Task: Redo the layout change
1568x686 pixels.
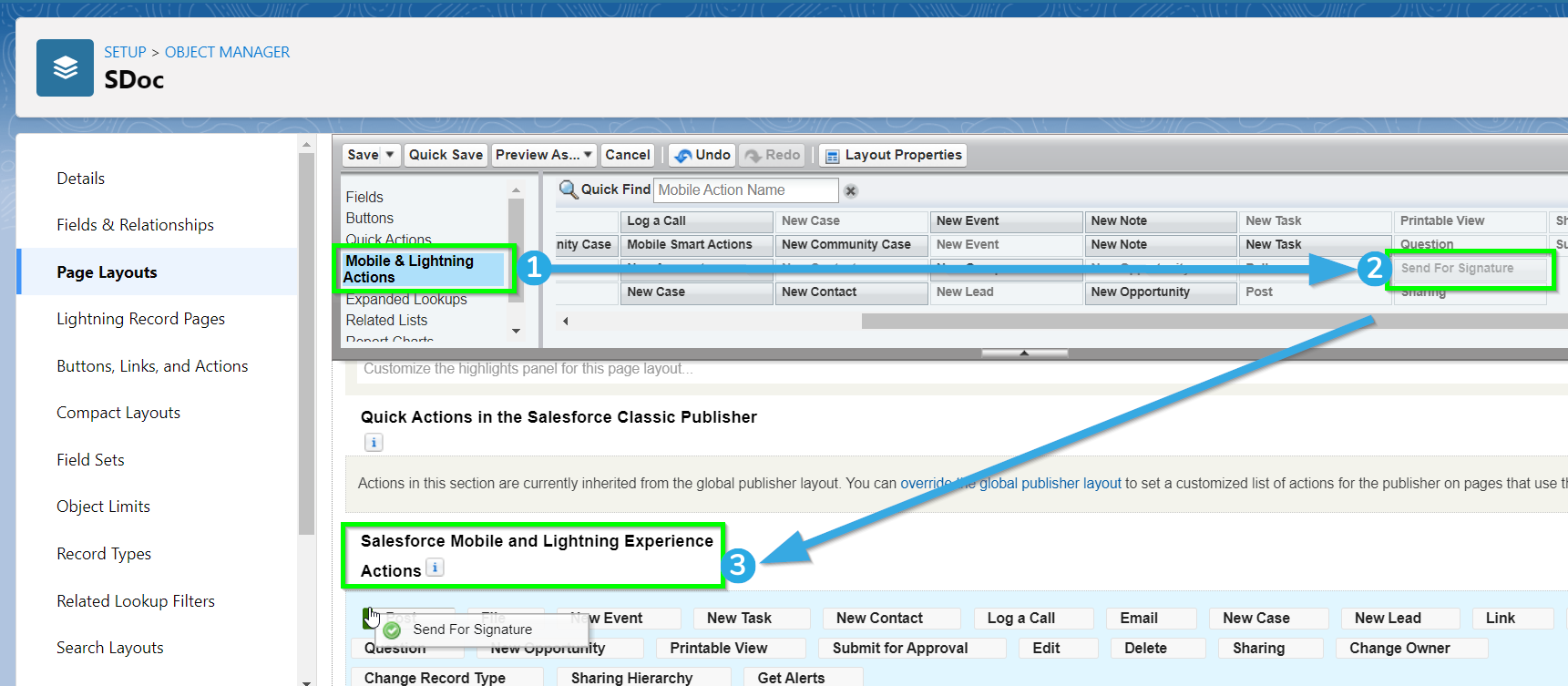Action: pyautogui.click(x=773, y=155)
